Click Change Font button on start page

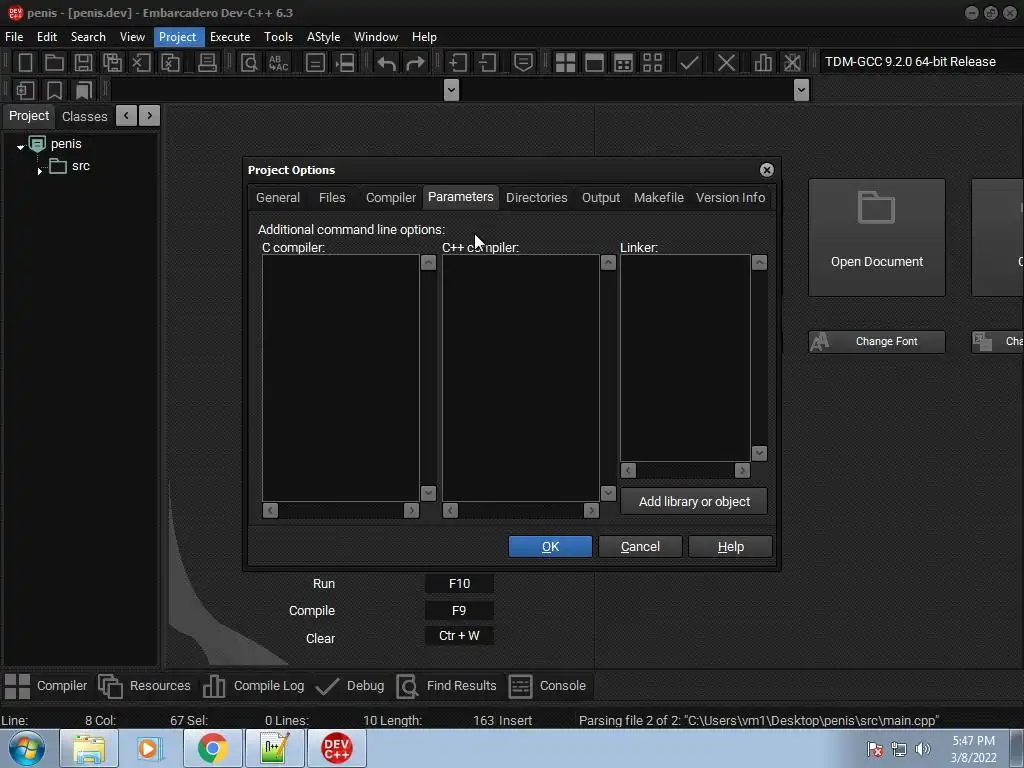(x=876, y=342)
